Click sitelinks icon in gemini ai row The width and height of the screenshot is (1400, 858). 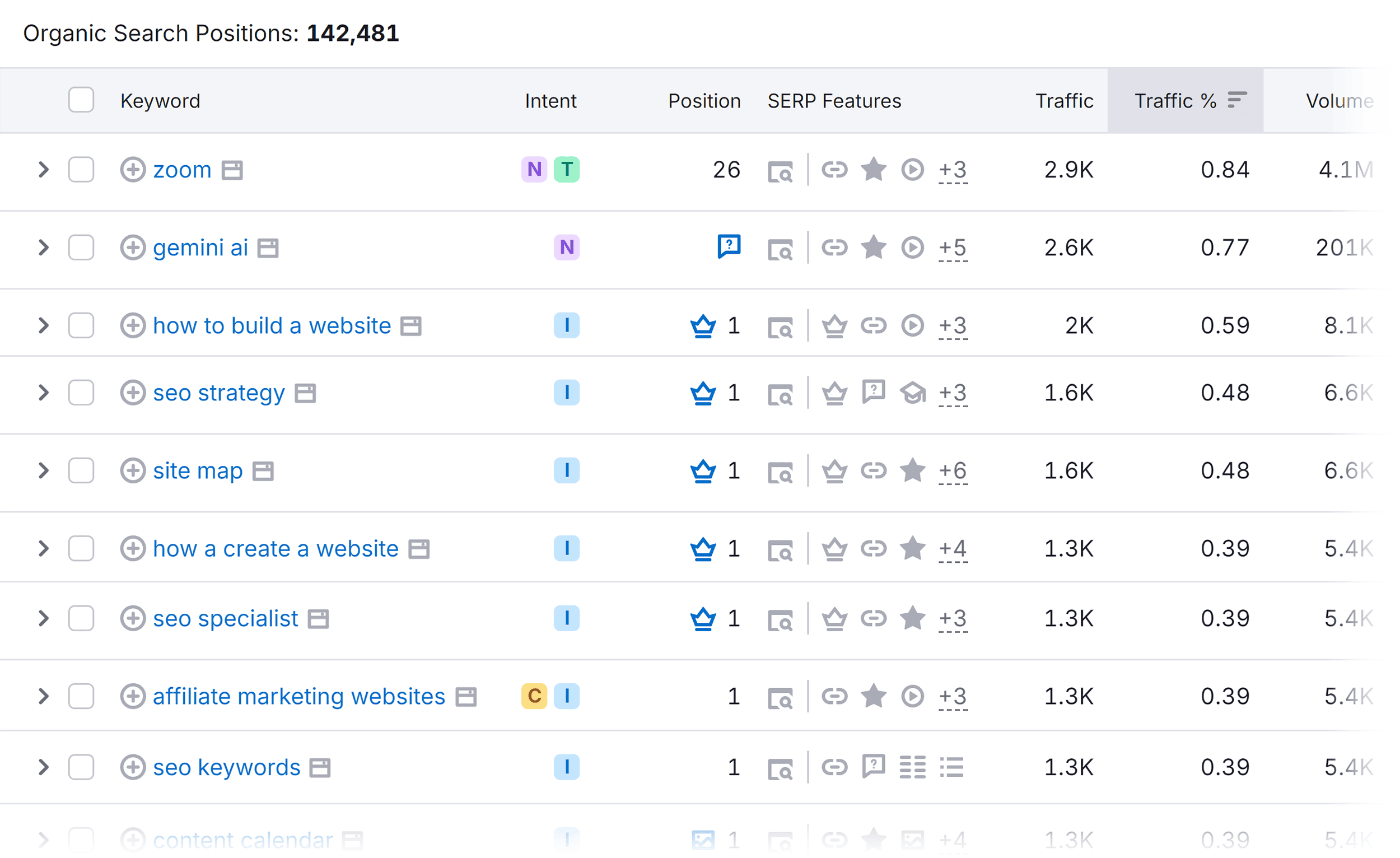point(834,248)
